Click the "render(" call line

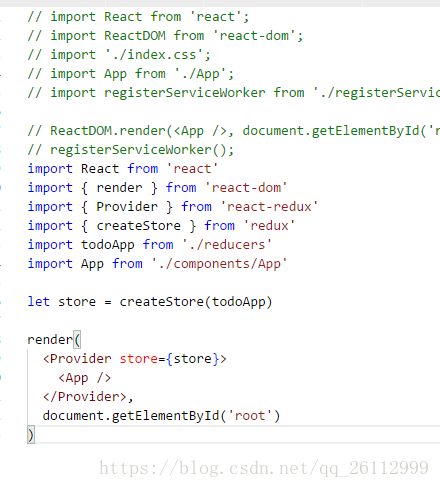(x=54, y=340)
